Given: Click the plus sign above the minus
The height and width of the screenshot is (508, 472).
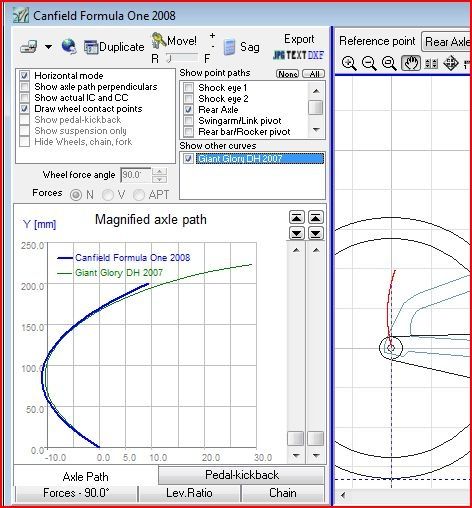Looking at the screenshot, I should tap(212, 35).
